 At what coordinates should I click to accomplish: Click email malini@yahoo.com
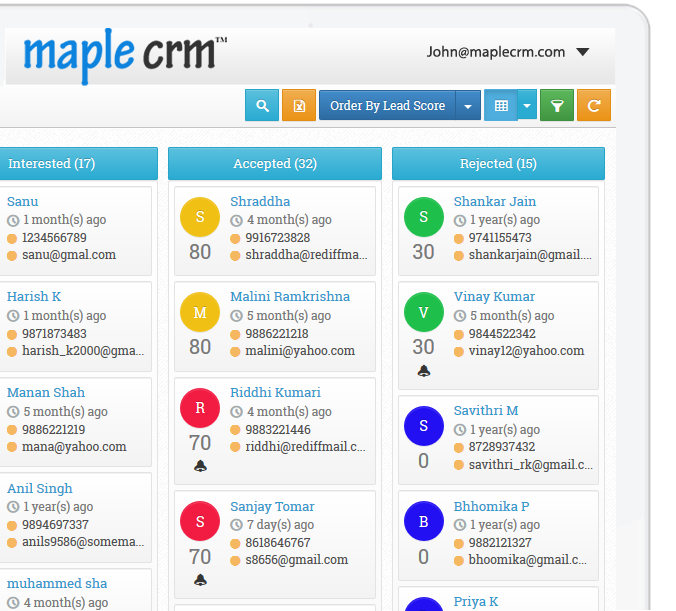(x=300, y=351)
